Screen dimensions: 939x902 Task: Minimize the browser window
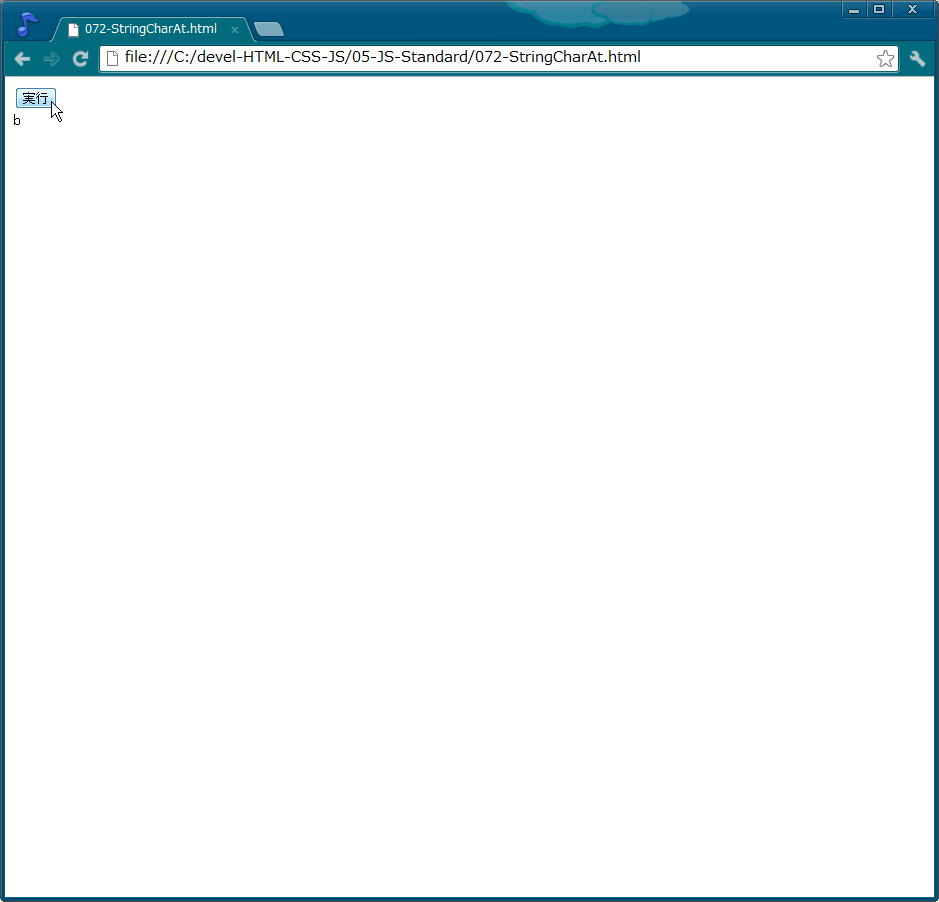pyautogui.click(x=854, y=10)
